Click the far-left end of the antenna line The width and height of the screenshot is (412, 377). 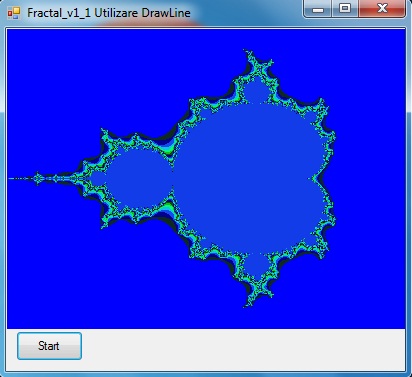point(10,179)
